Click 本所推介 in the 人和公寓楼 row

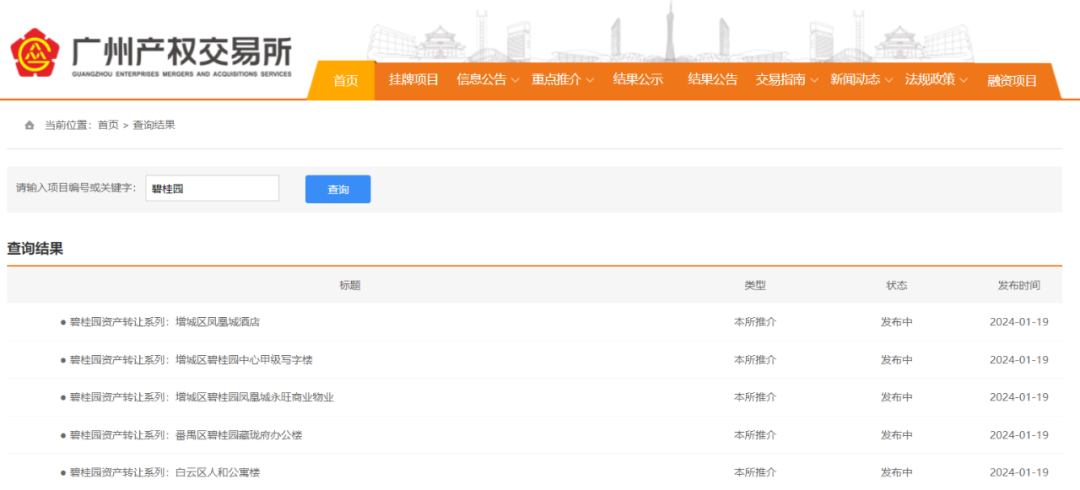click(x=755, y=473)
